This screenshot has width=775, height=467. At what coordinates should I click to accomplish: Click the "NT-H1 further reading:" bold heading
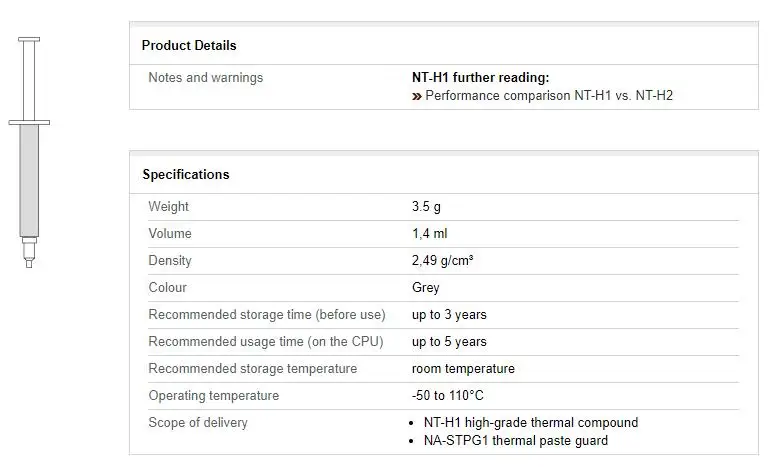480,77
